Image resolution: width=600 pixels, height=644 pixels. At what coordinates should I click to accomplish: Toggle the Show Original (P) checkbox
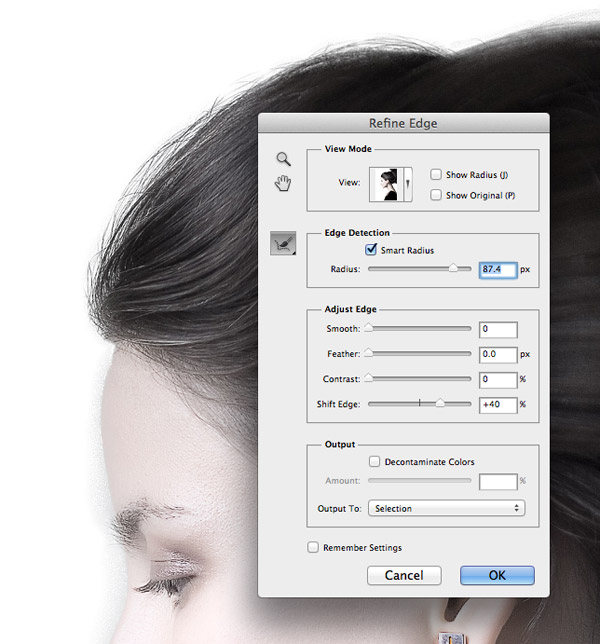[x=436, y=195]
